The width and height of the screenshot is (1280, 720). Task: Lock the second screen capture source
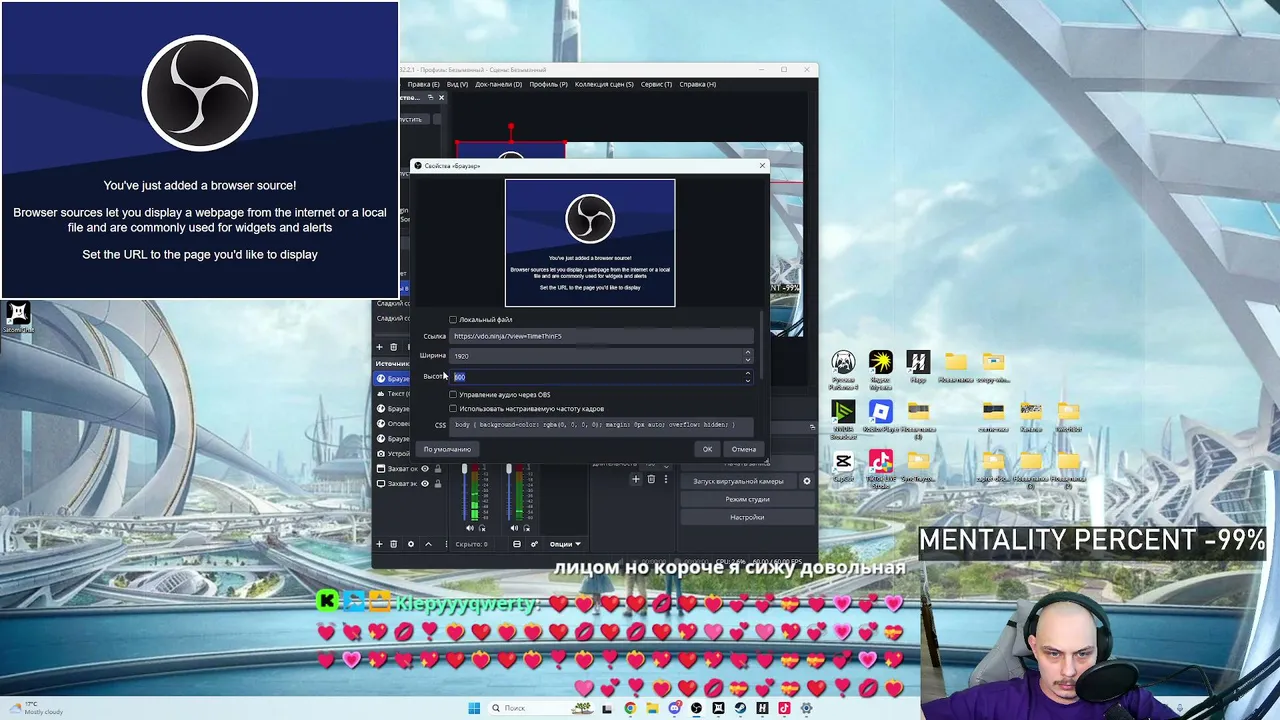[x=438, y=484]
